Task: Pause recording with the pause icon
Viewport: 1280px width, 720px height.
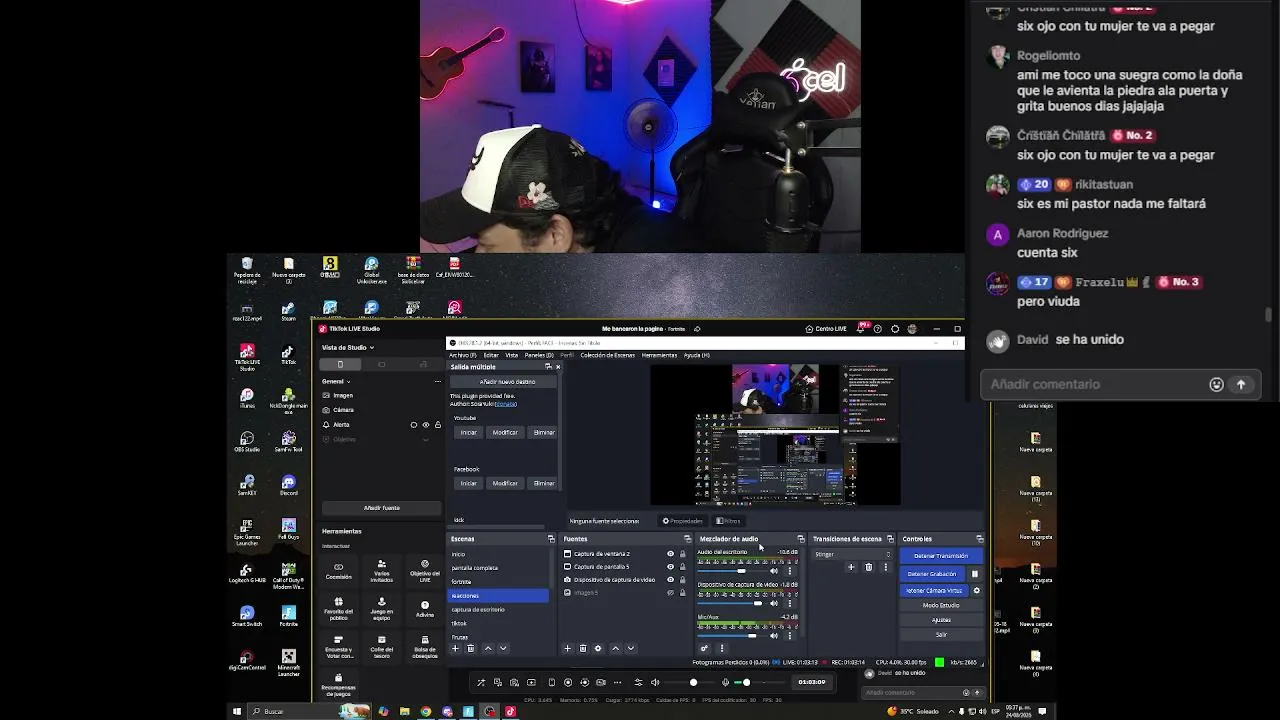Action: pos(975,574)
